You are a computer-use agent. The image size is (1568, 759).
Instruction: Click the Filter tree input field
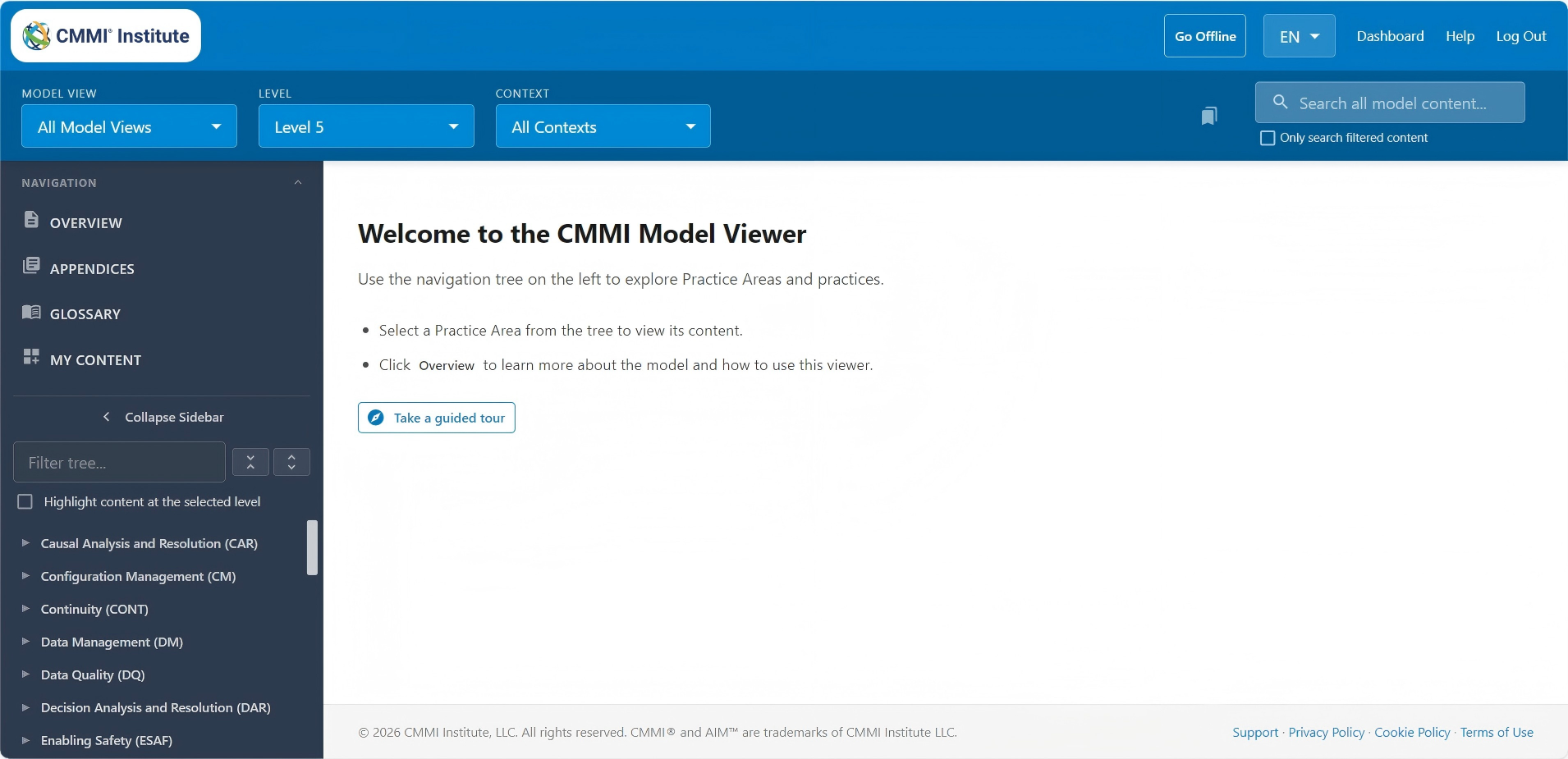pos(119,462)
